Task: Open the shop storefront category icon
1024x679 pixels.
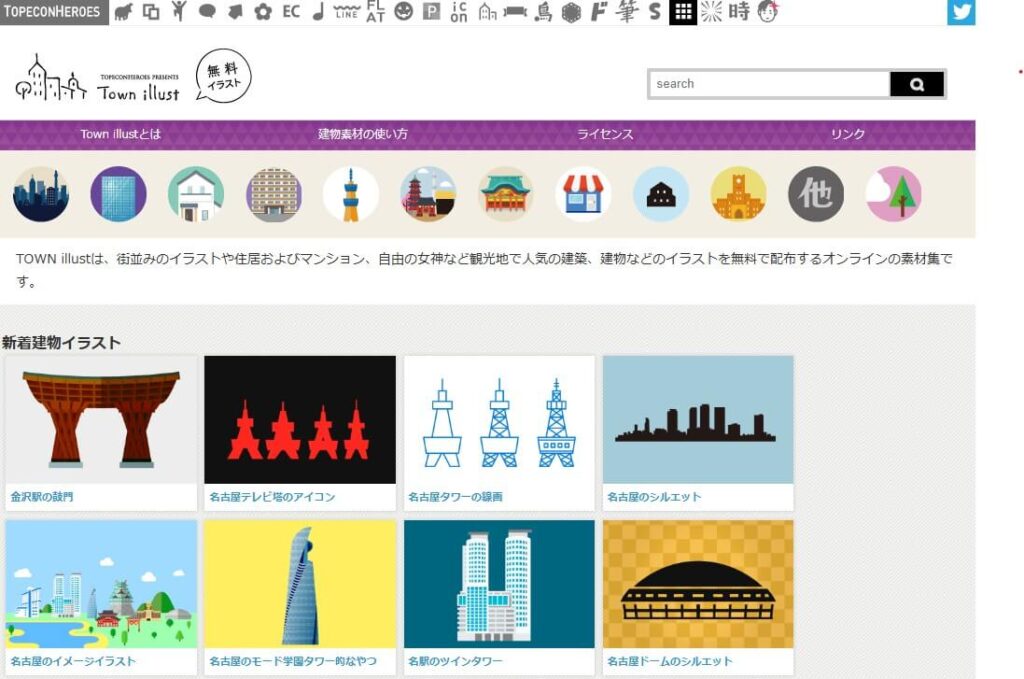Action: [x=585, y=195]
